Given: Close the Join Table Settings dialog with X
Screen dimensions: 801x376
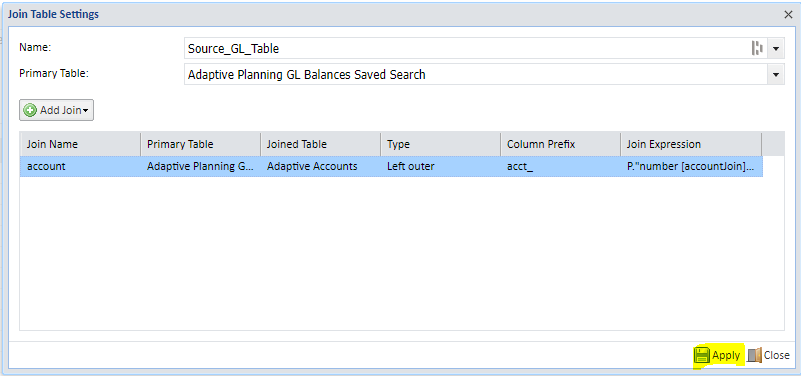Looking at the screenshot, I should pyautogui.click(x=788, y=14).
